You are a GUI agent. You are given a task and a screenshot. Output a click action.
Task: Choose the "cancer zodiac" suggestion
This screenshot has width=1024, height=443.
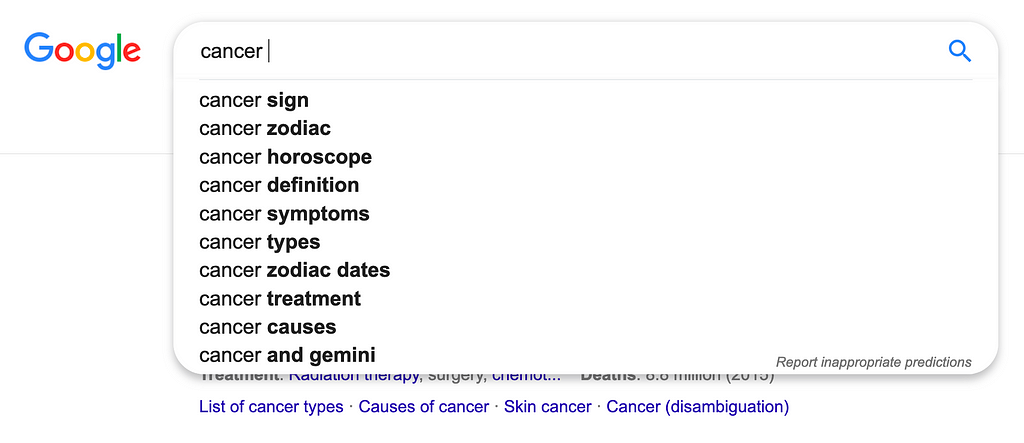coord(265,128)
